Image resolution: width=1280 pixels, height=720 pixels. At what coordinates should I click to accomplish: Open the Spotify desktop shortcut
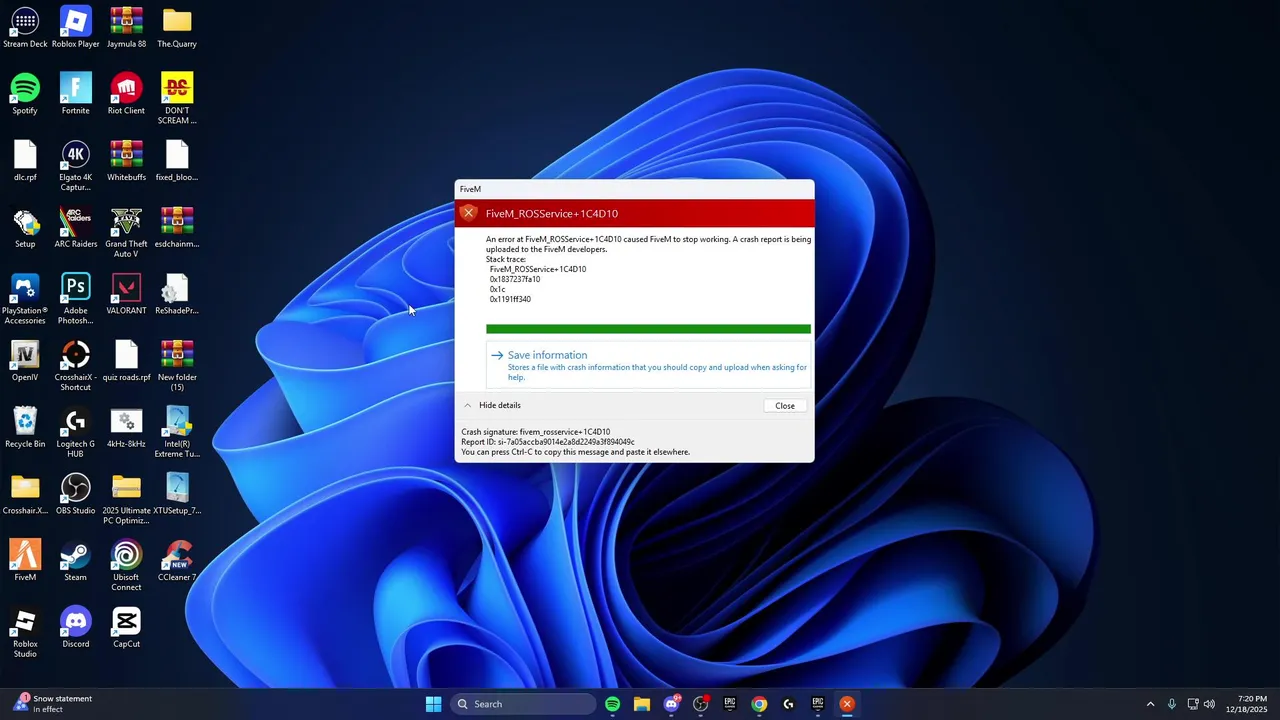click(x=25, y=95)
